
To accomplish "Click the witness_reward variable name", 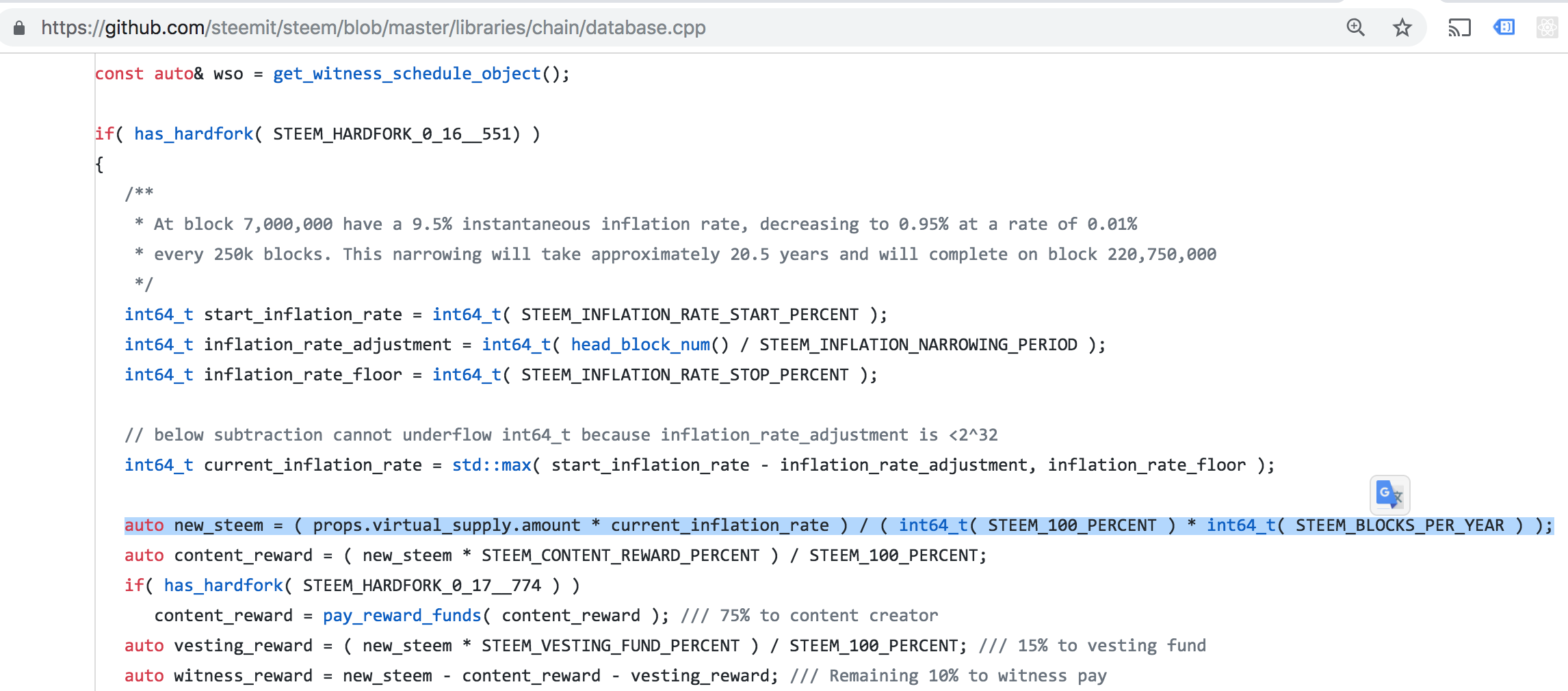I will (243, 676).
